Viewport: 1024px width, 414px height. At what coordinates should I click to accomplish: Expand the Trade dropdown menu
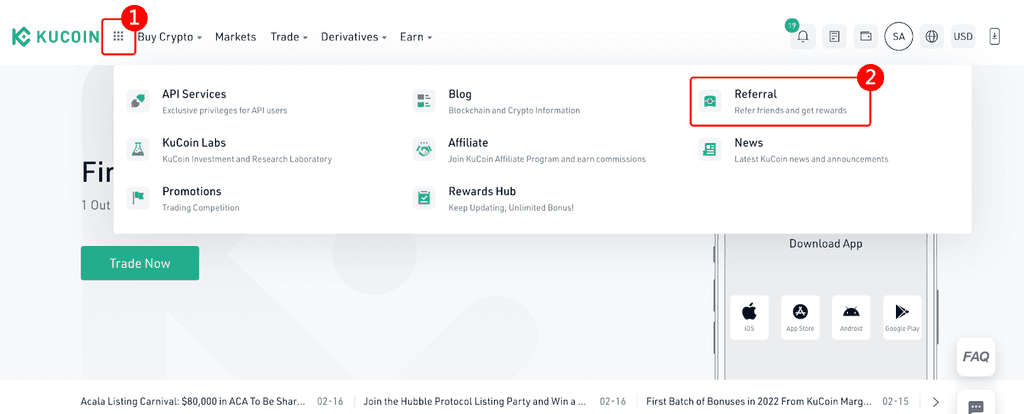(289, 37)
